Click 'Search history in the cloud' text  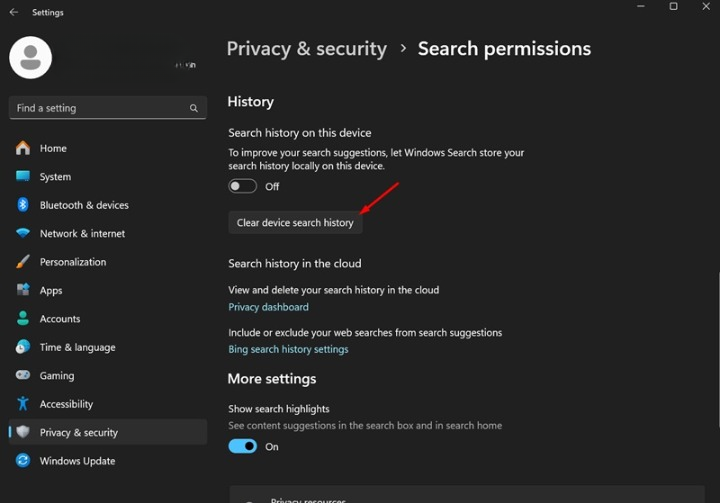(x=295, y=263)
